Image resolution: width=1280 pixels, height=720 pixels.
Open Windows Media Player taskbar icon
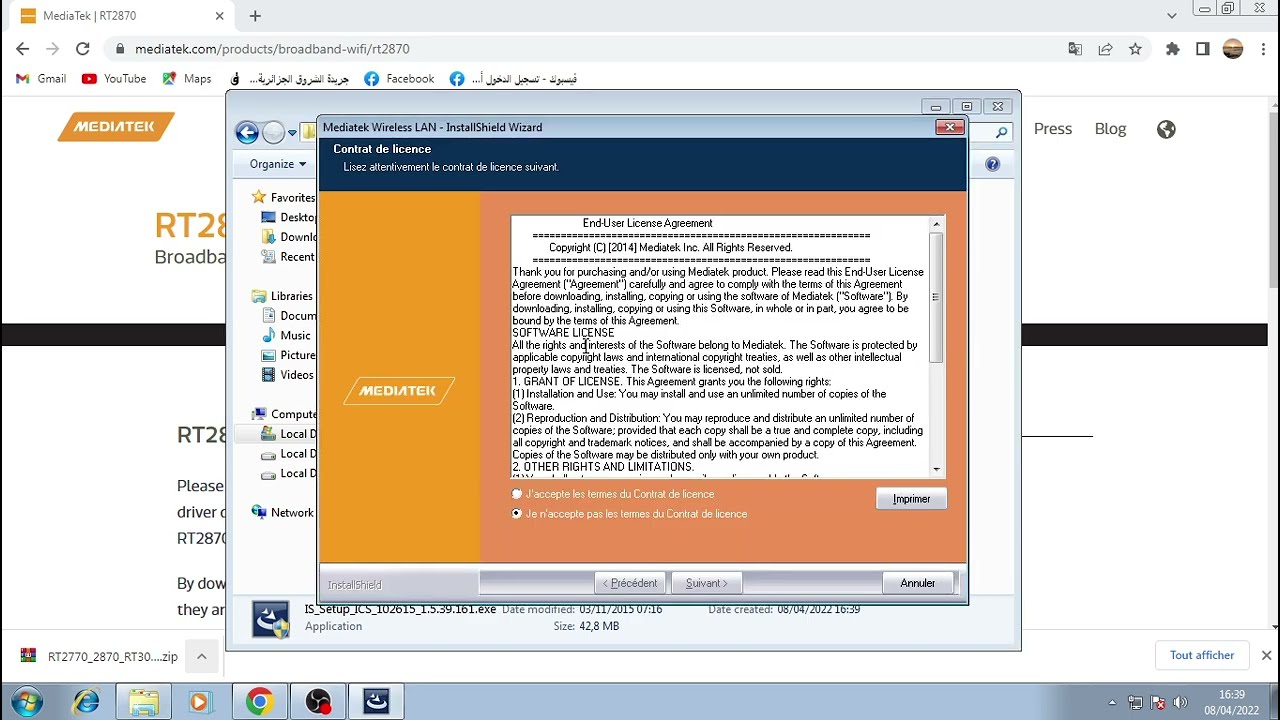[x=200, y=702]
